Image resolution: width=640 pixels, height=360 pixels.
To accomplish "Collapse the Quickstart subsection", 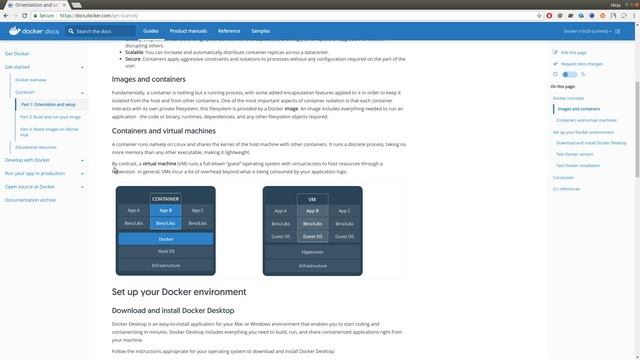I will [x=82, y=93].
